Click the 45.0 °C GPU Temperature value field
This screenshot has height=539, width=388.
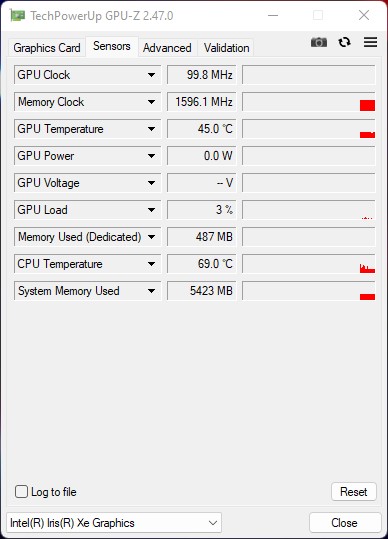tap(202, 129)
